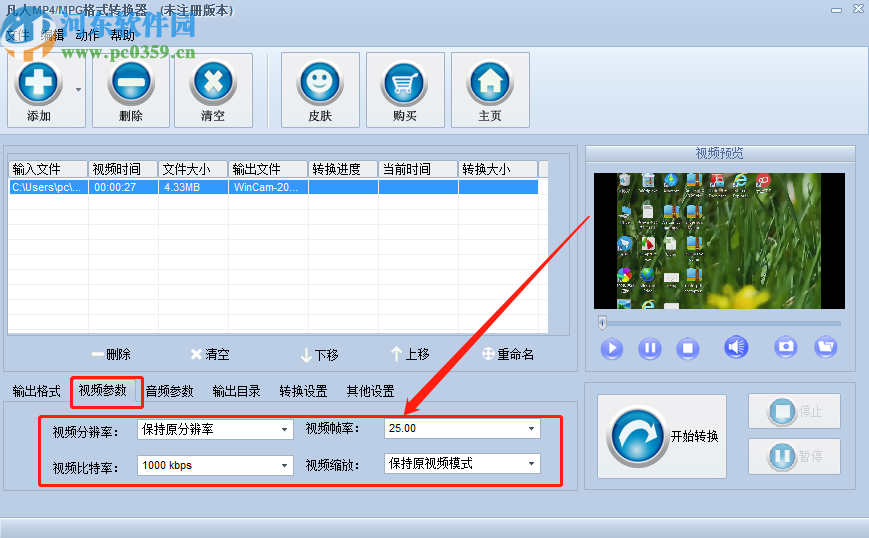Take a snapshot with the camera icon
Screen dimensions: 869x538
point(785,347)
